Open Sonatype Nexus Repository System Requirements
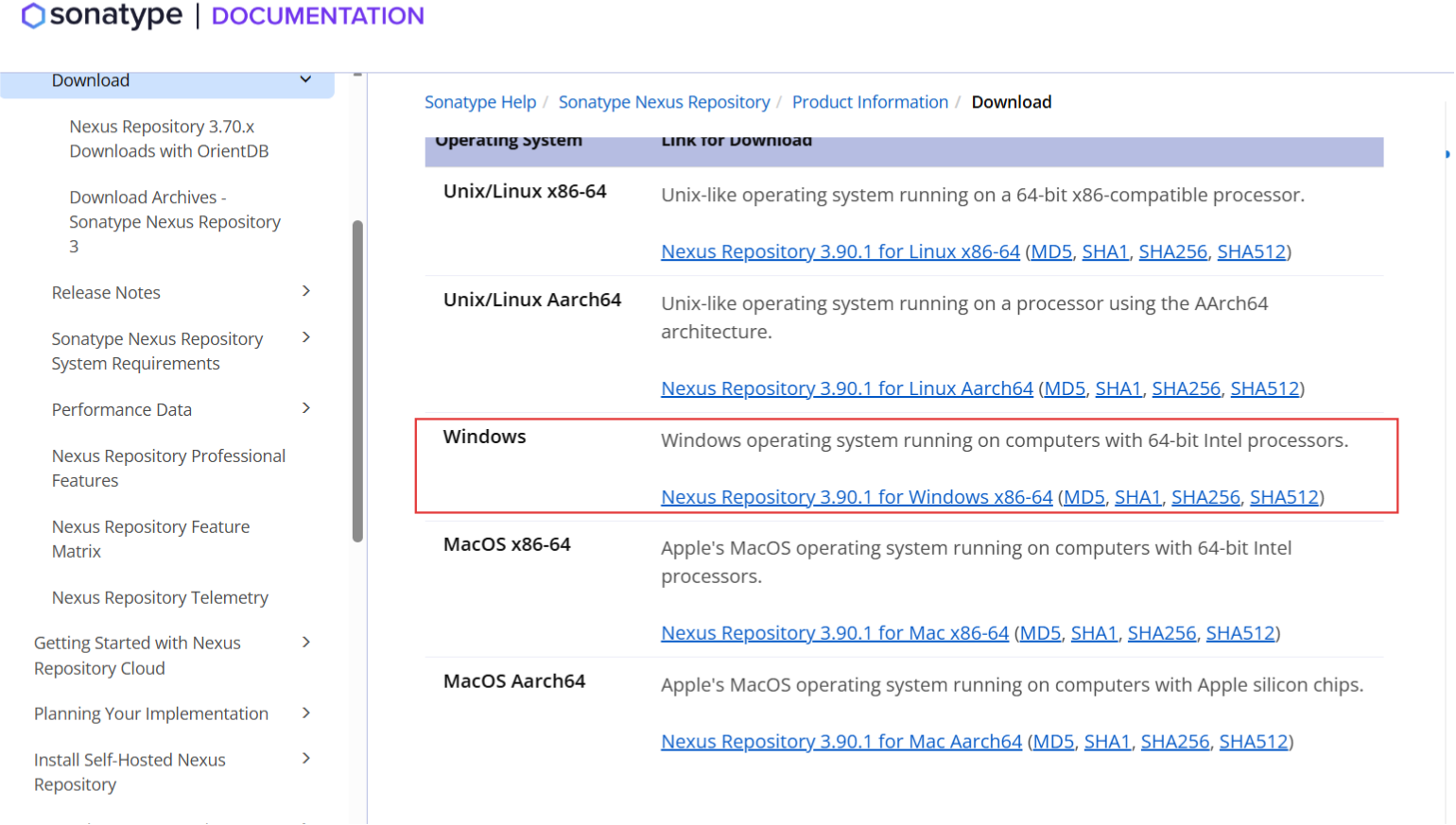The width and height of the screenshot is (1456, 825). pos(157,352)
